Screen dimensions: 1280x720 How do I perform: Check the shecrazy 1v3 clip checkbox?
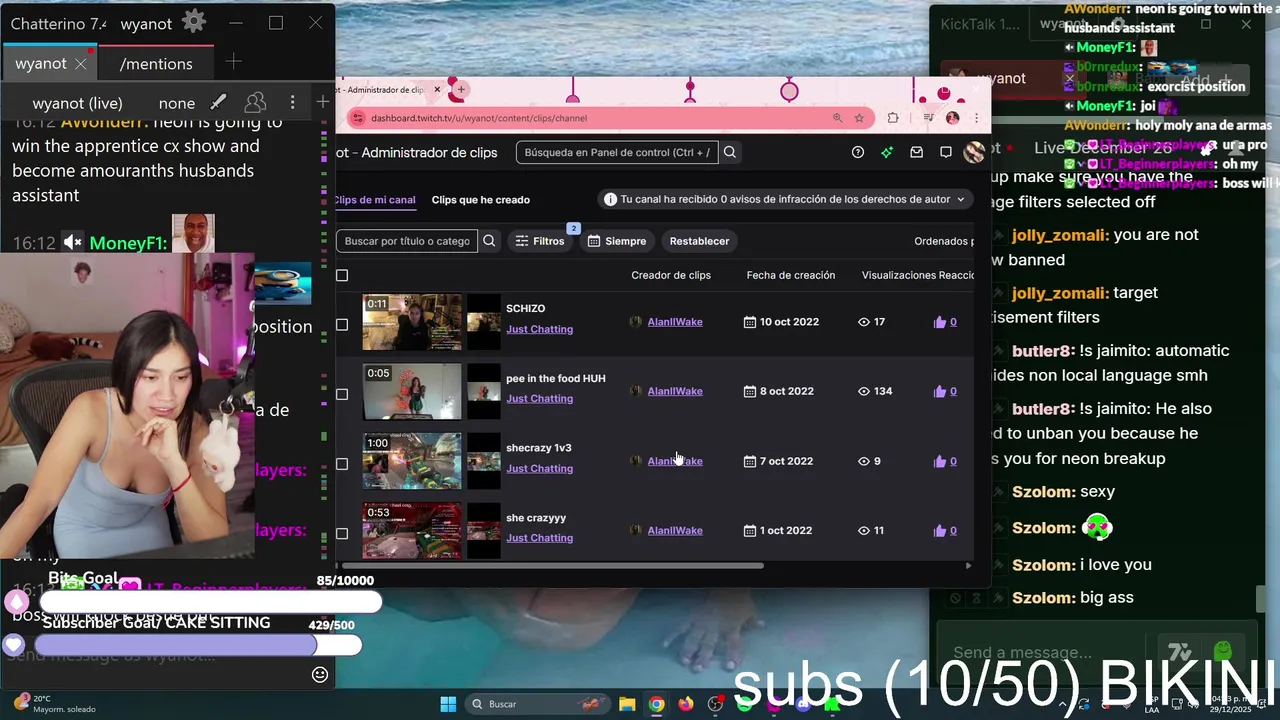tap(342, 464)
